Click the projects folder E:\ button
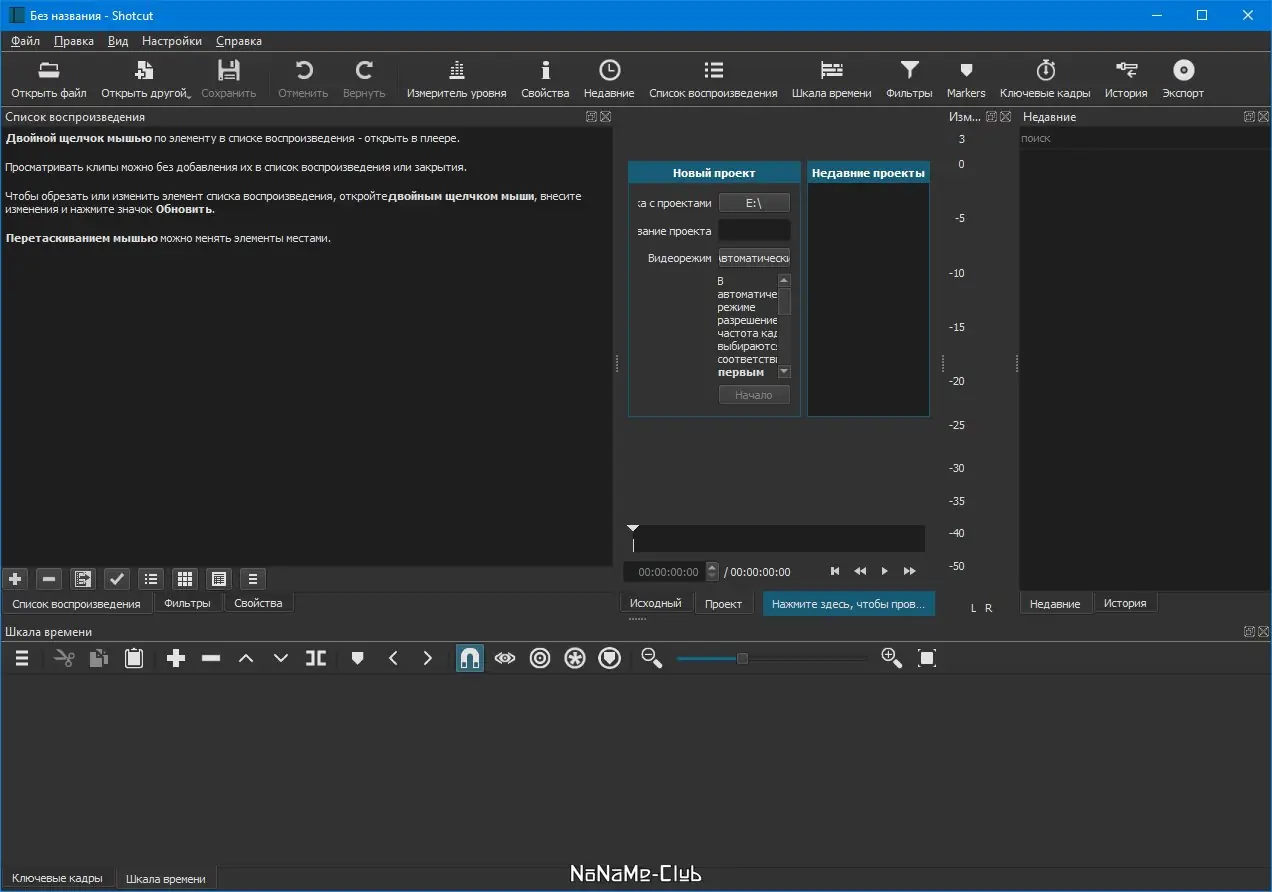Screen dimensions: 1272x892 coord(754,203)
